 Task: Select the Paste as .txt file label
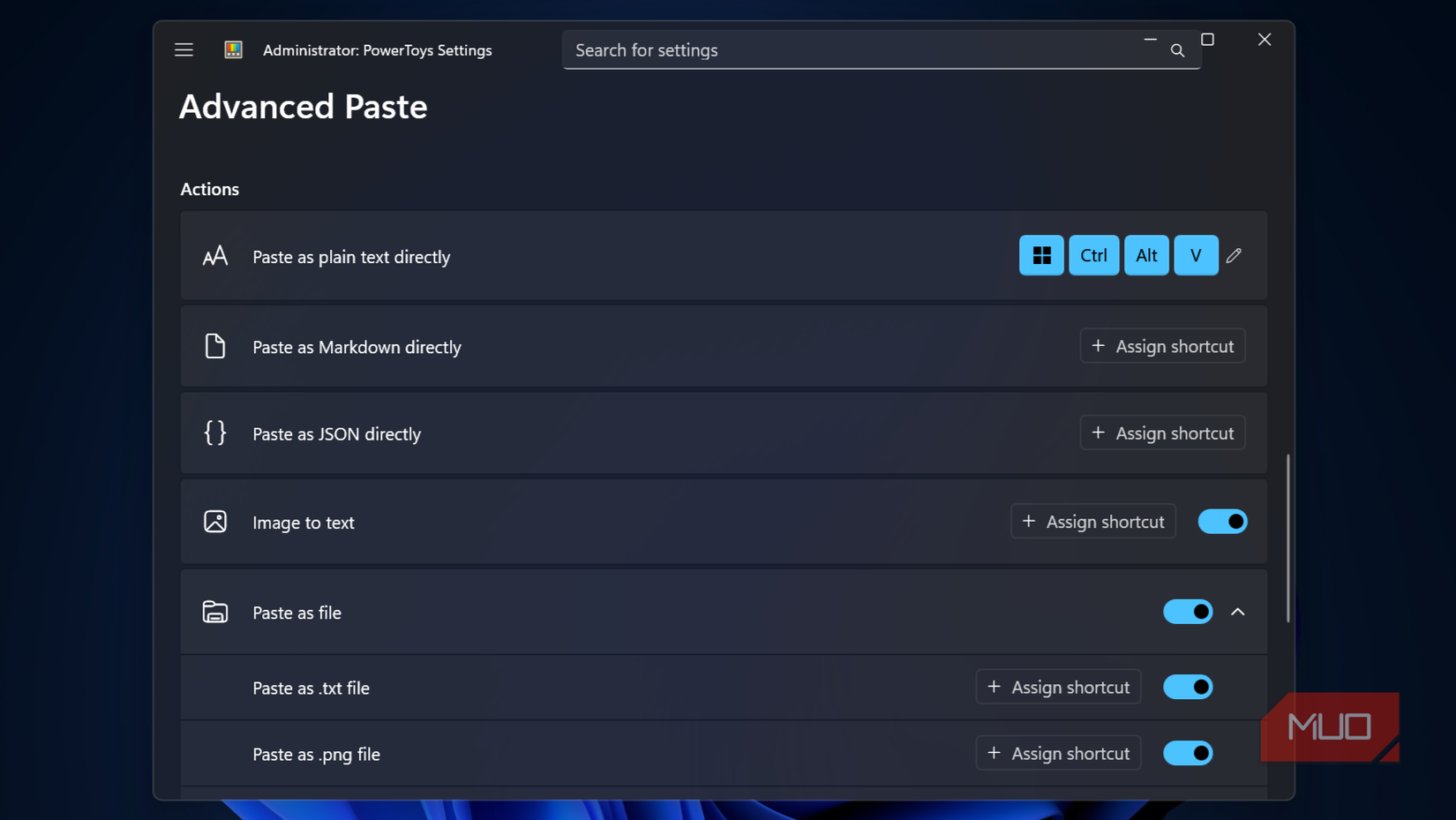pos(311,688)
